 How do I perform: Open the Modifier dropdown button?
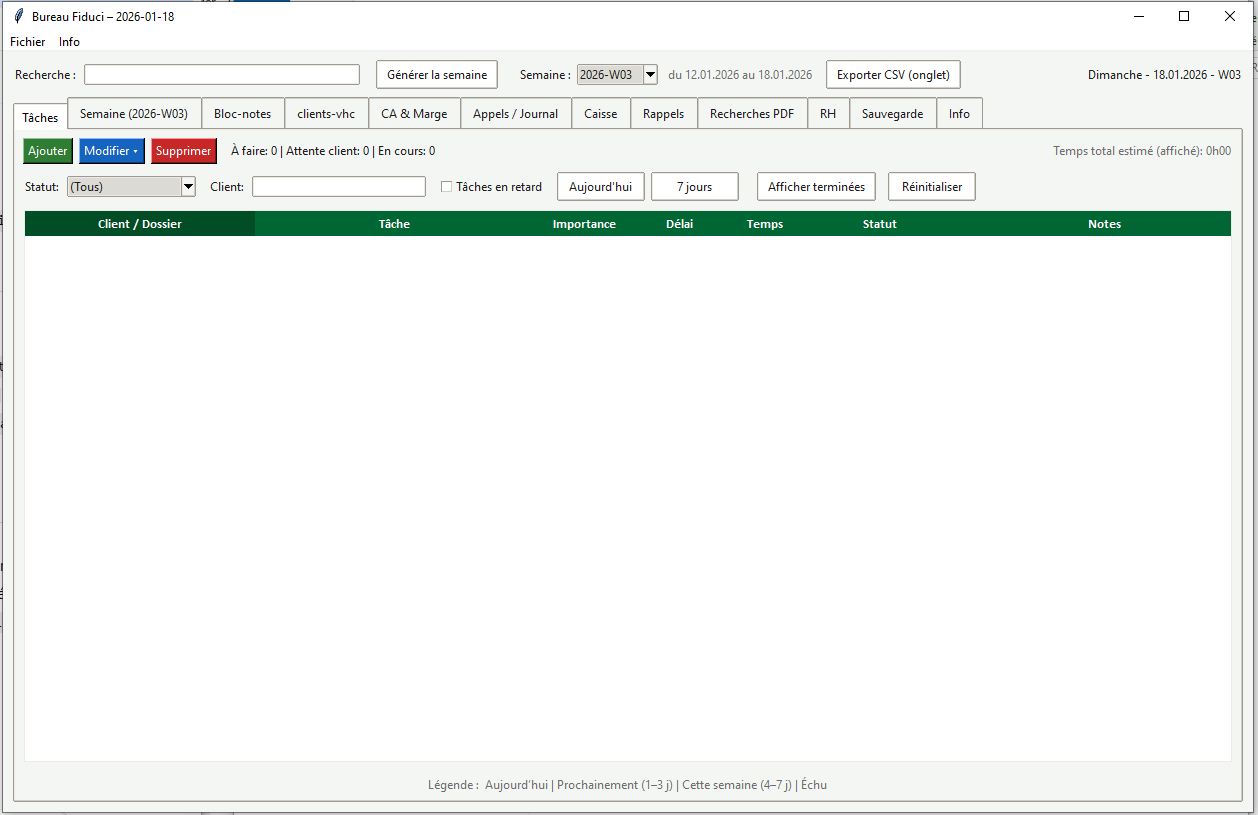pos(112,151)
